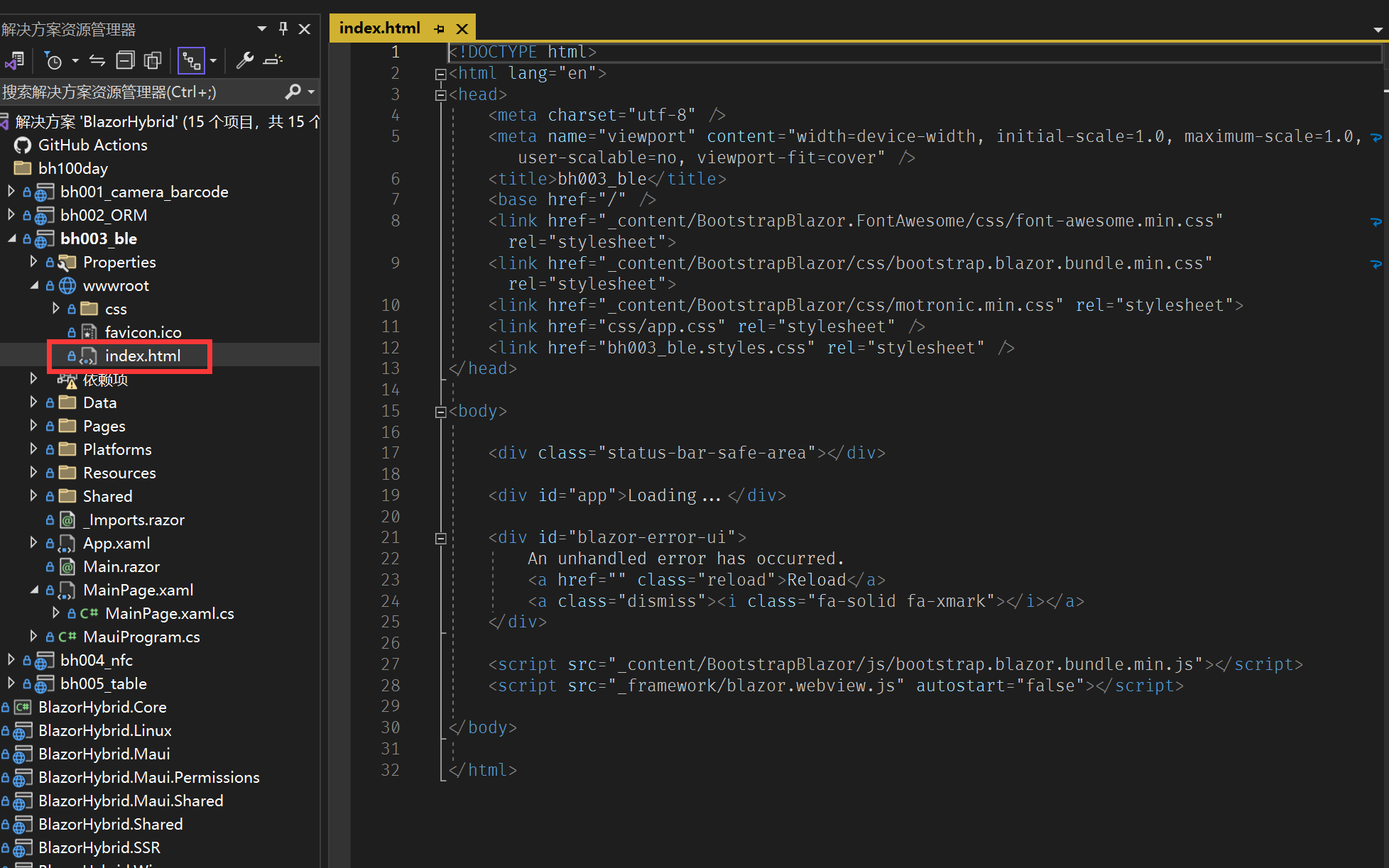This screenshot has height=868, width=1389.
Task: Click the solution and folder view switch icon
Action: [14, 61]
